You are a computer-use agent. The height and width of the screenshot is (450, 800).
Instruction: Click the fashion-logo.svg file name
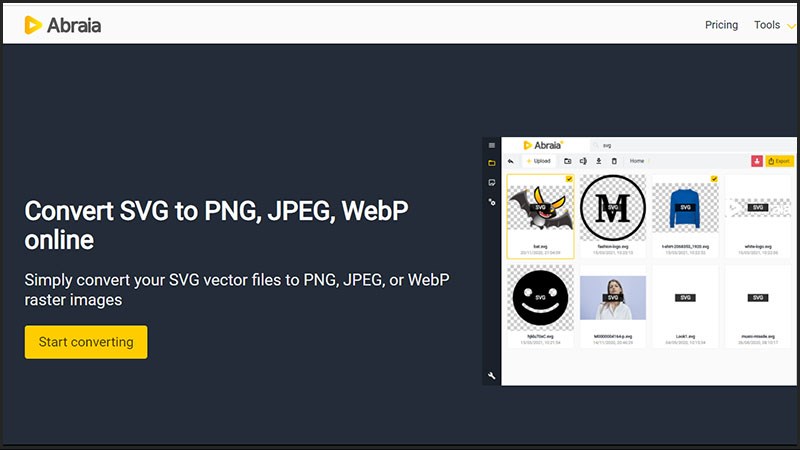coord(613,246)
